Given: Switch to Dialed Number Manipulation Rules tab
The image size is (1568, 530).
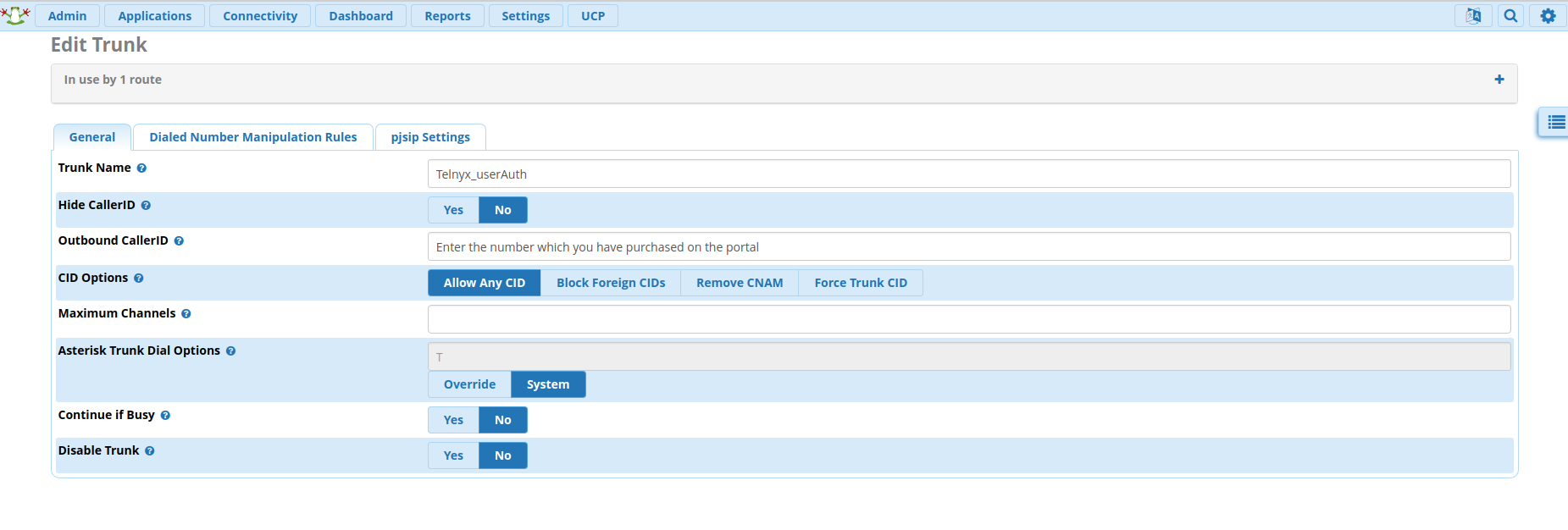Looking at the screenshot, I should 253,137.
